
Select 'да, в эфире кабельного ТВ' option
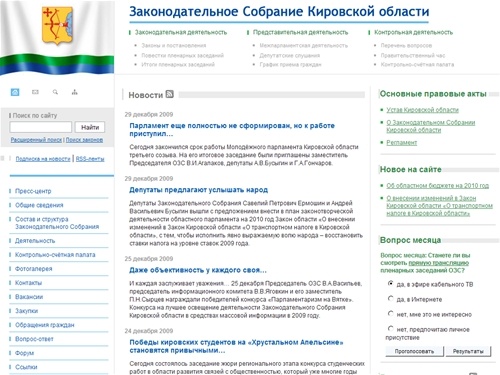click(391, 283)
